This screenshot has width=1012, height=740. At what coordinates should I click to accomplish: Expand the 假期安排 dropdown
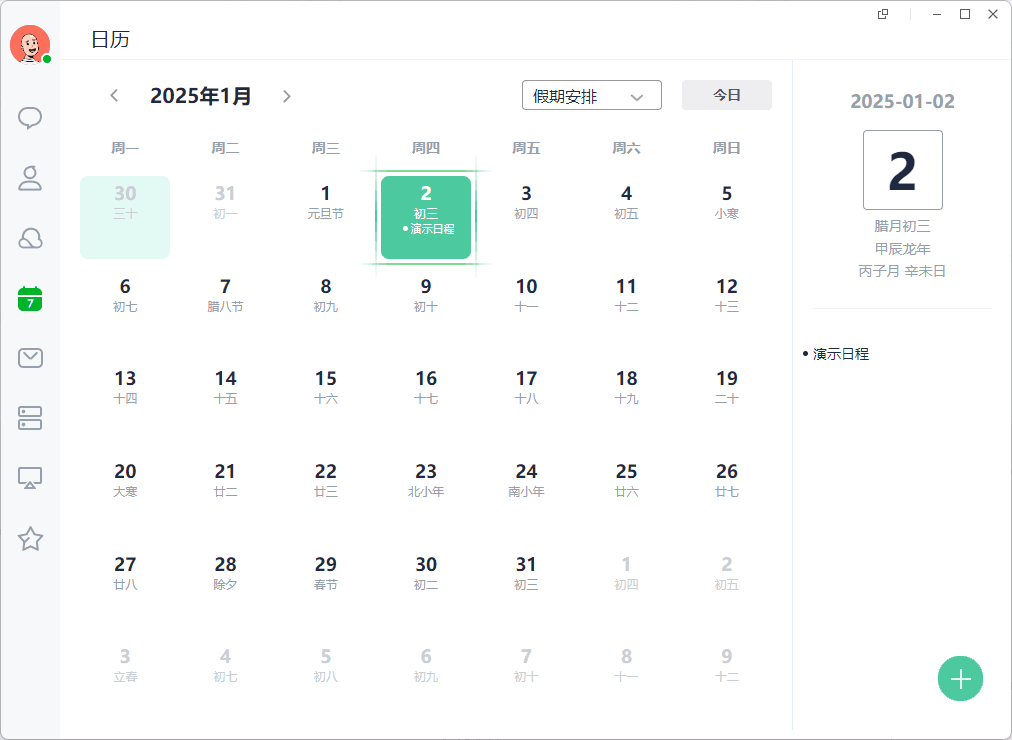[x=592, y=95]
